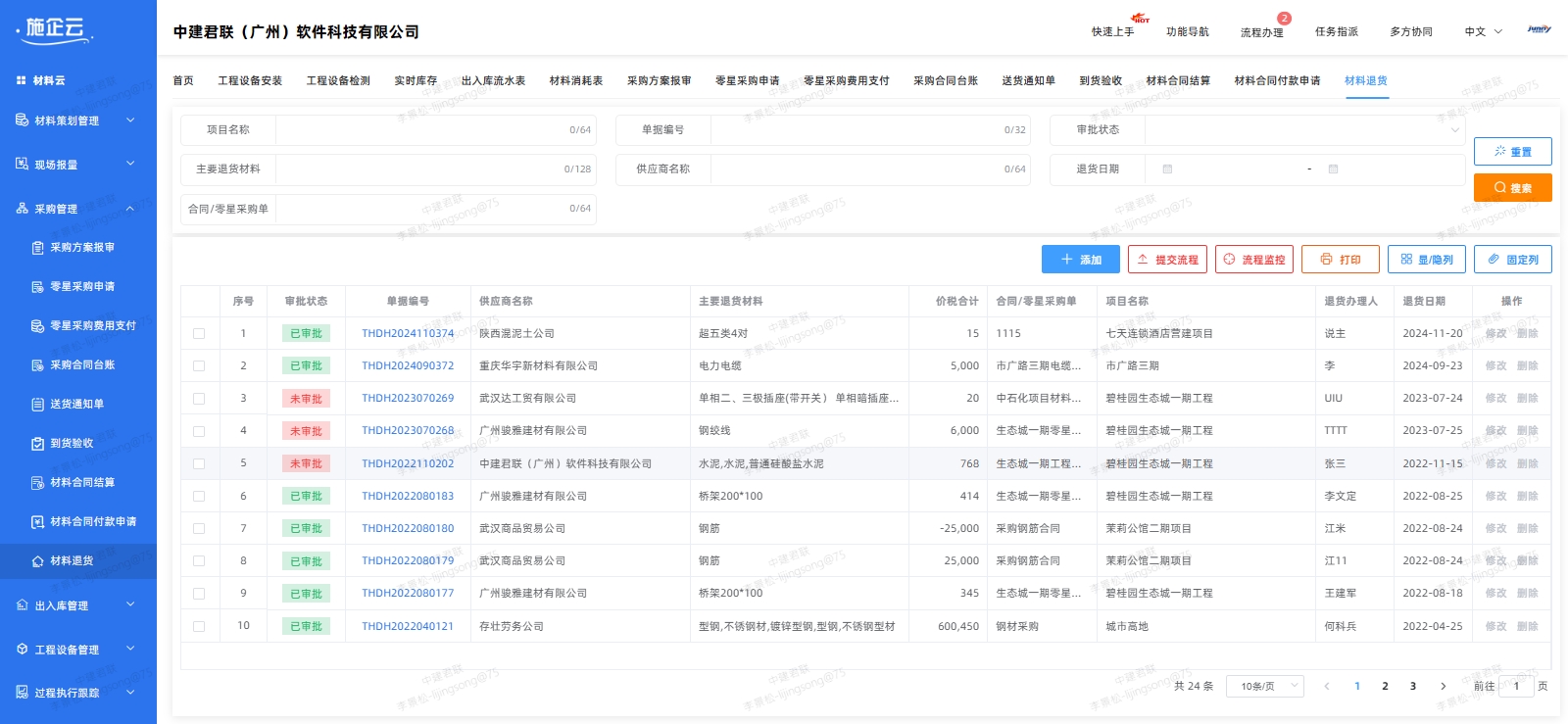Switch to the 材料合同结算 tab
The width and height of the screenshot is (1568, 724).
point(1178,80)
